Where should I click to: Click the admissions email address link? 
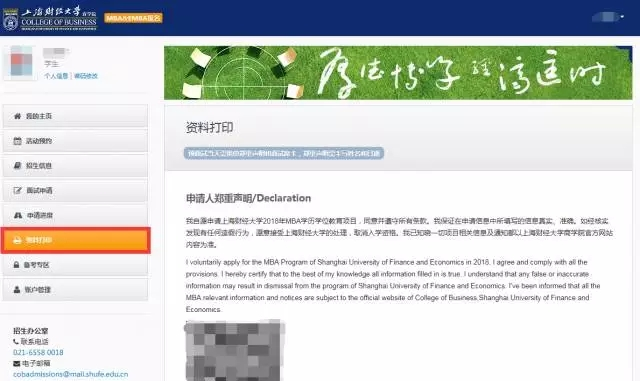[x=71, y=374]
